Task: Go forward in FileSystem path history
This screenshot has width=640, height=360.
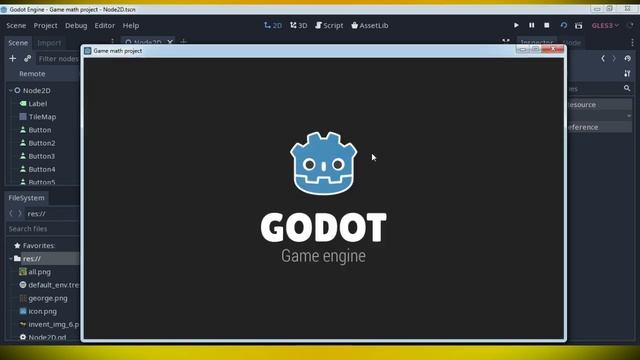Action: (19, 213)
